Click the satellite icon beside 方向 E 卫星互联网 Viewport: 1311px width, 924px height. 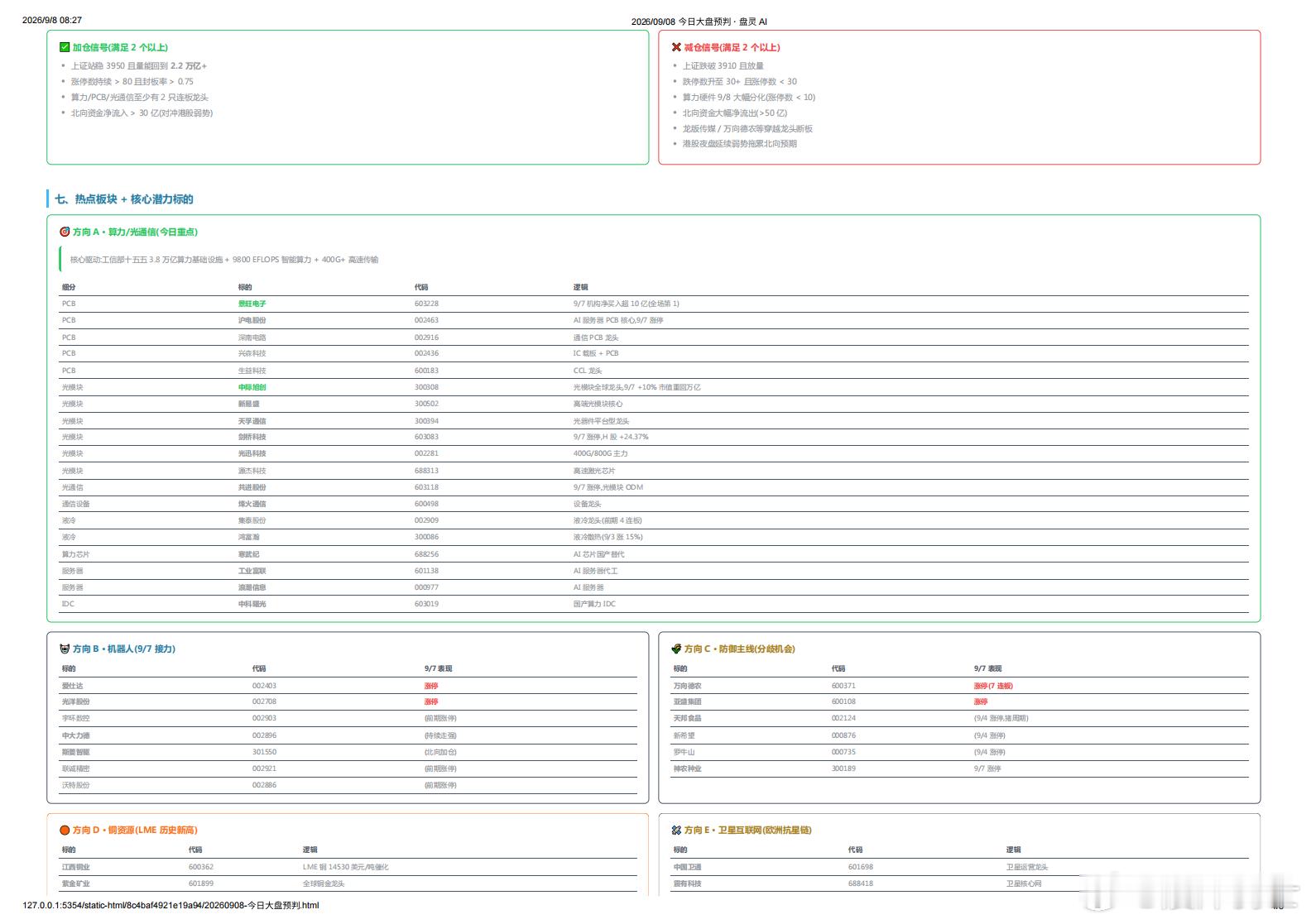click(676, 830)
